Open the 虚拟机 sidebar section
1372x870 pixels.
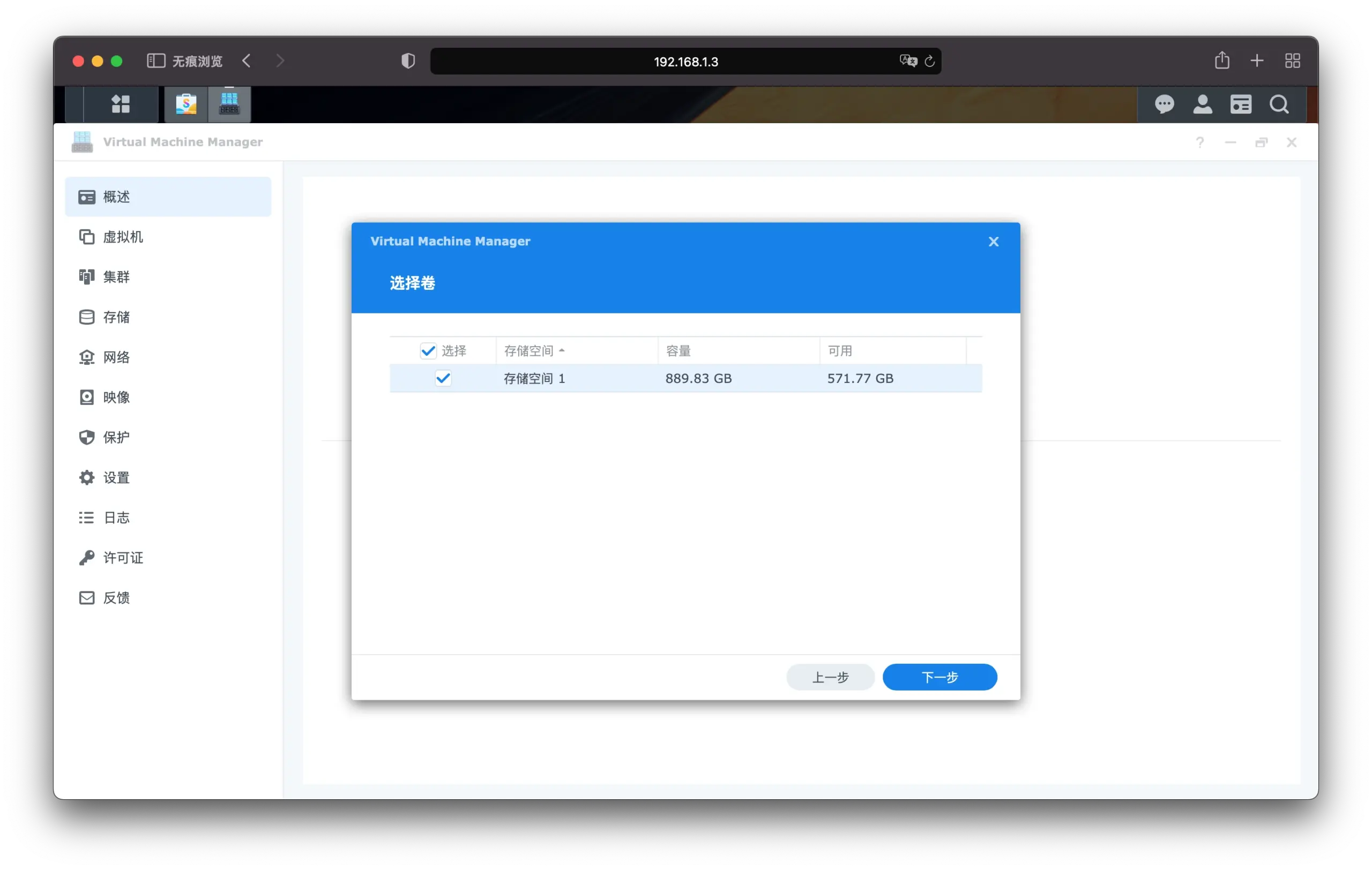(x=168, y=237)
